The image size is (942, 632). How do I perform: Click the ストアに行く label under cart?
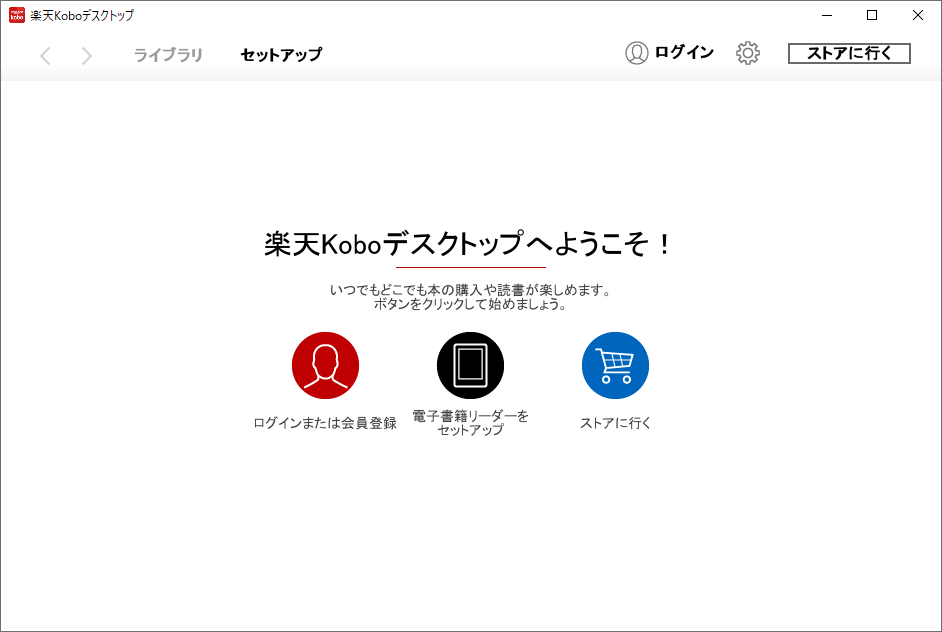coord(615,423)
